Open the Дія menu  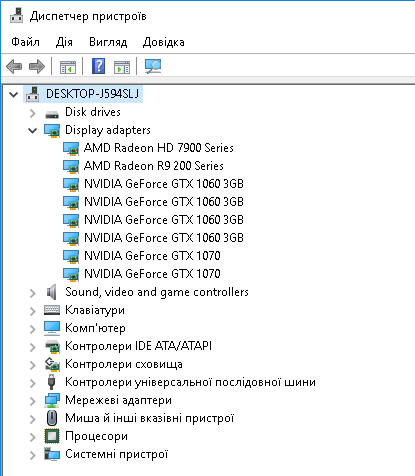tap(64, 42)
